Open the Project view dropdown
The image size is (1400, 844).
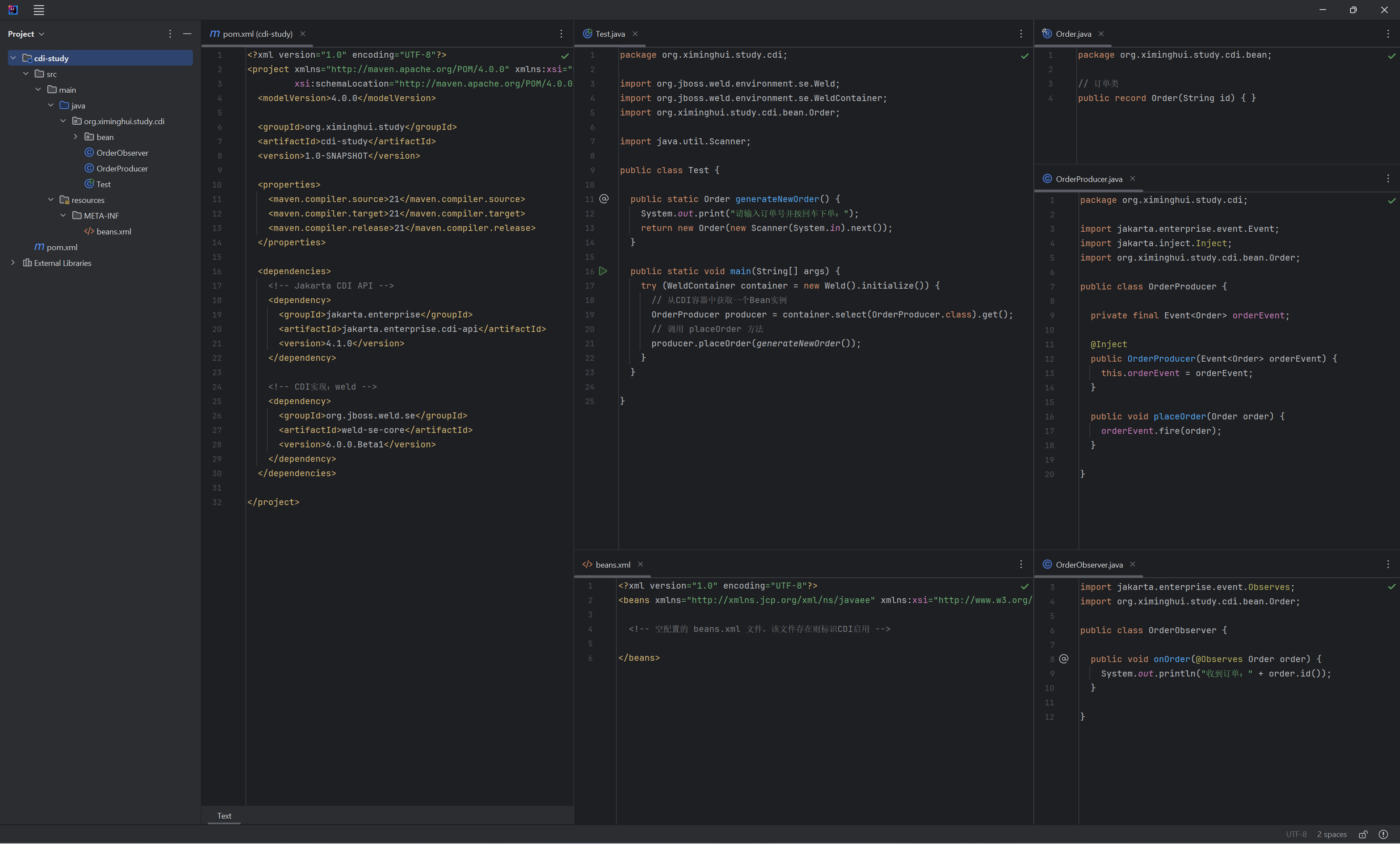point(25,34)
